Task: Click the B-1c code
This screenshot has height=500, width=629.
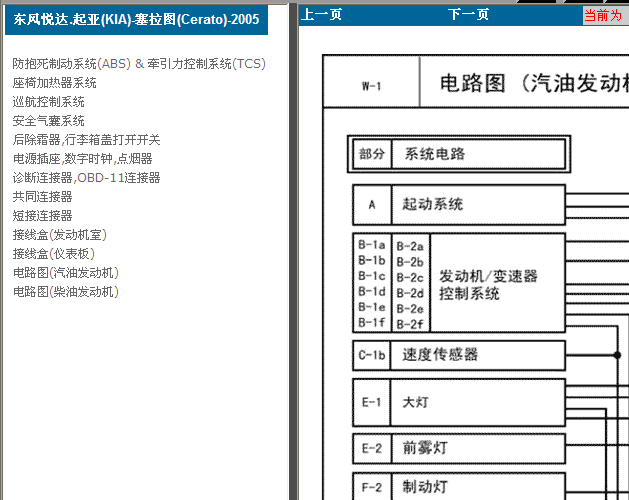Action: coord(372,276)
